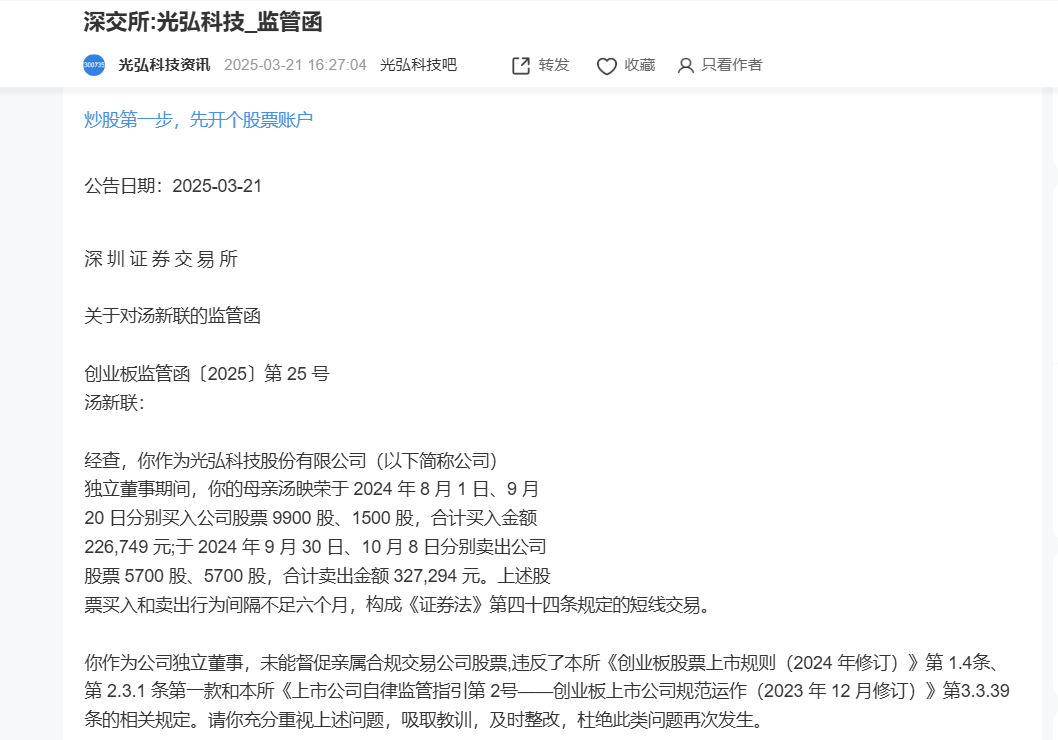Open the 炒股第一步，先开个股票账户 promo link
The image size is (1058, 740).
(198, 120)
